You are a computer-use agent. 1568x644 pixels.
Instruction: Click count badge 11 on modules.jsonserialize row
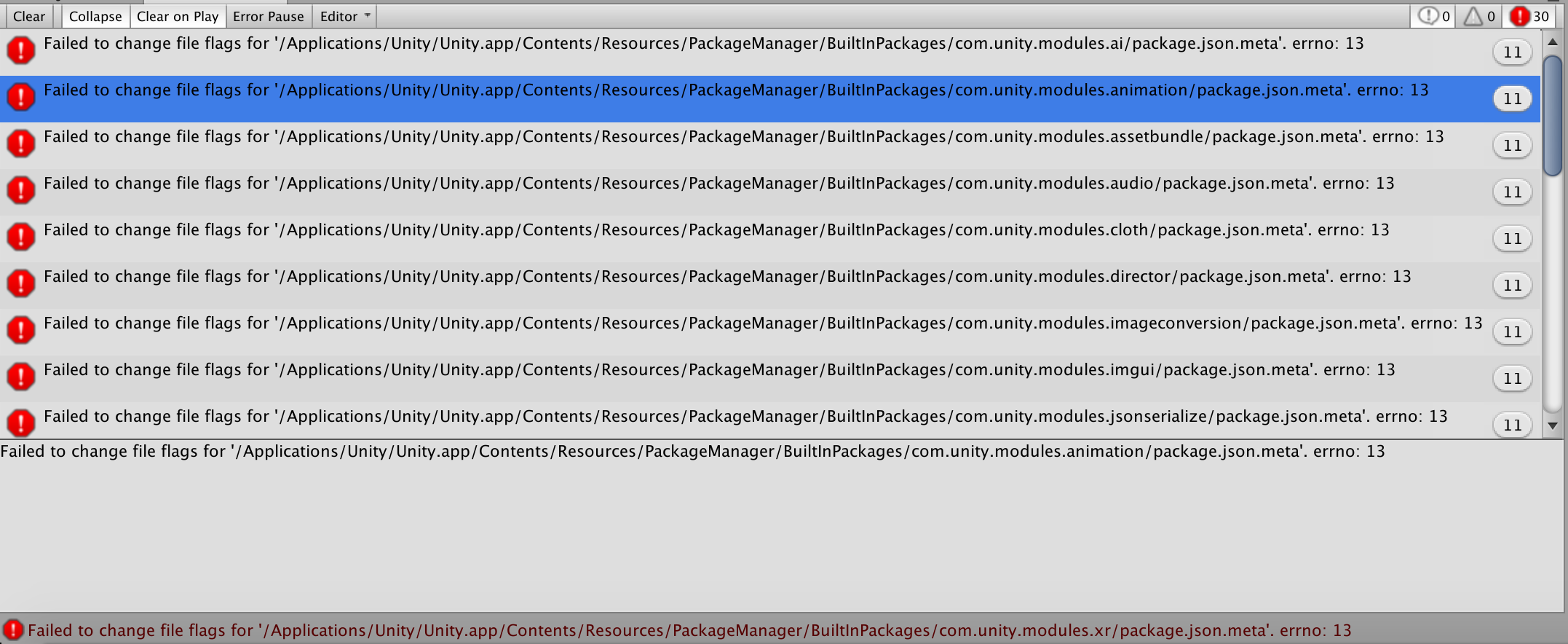1513,425
